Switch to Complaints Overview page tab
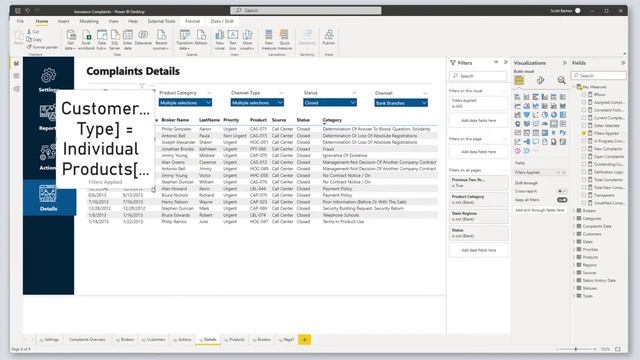 click(x=87, y=340)
